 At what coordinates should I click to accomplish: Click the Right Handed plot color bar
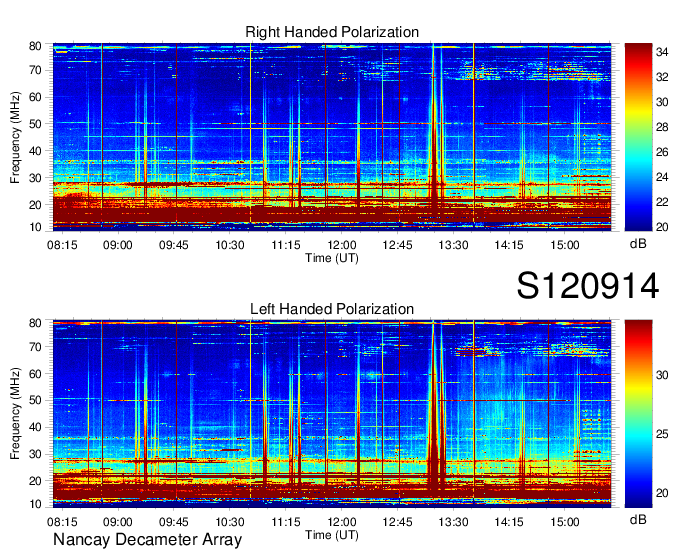coord(638,137)
